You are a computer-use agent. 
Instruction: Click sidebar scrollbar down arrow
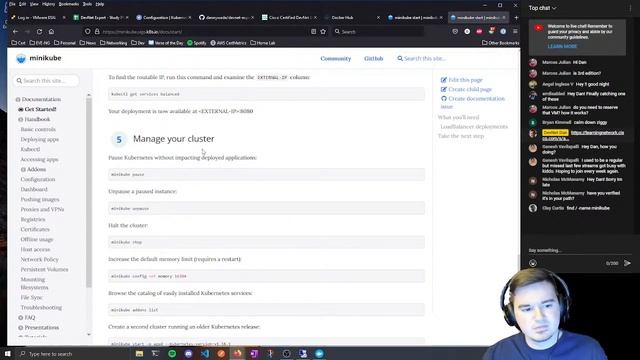89,335
